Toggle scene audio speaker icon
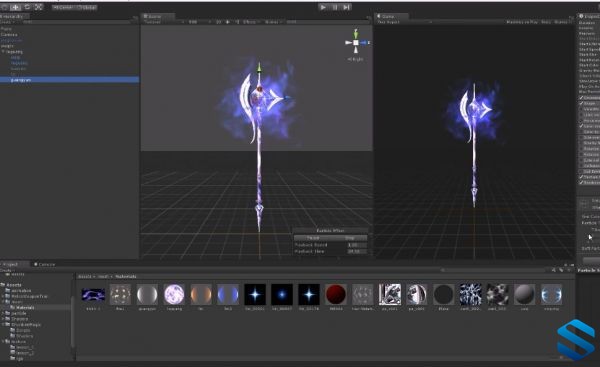This screenshot has width=600, height=367. [x=237, y=22]
